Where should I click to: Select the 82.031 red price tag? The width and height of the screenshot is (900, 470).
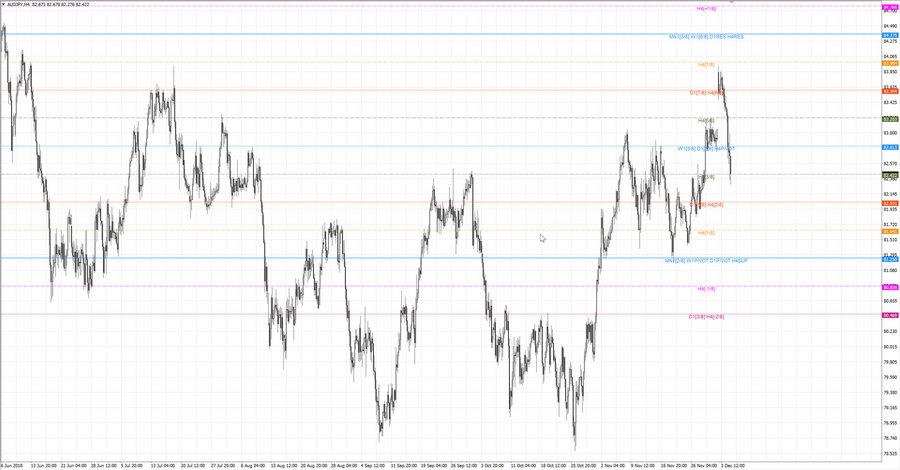pyautogui.click(x=890, y=203)
